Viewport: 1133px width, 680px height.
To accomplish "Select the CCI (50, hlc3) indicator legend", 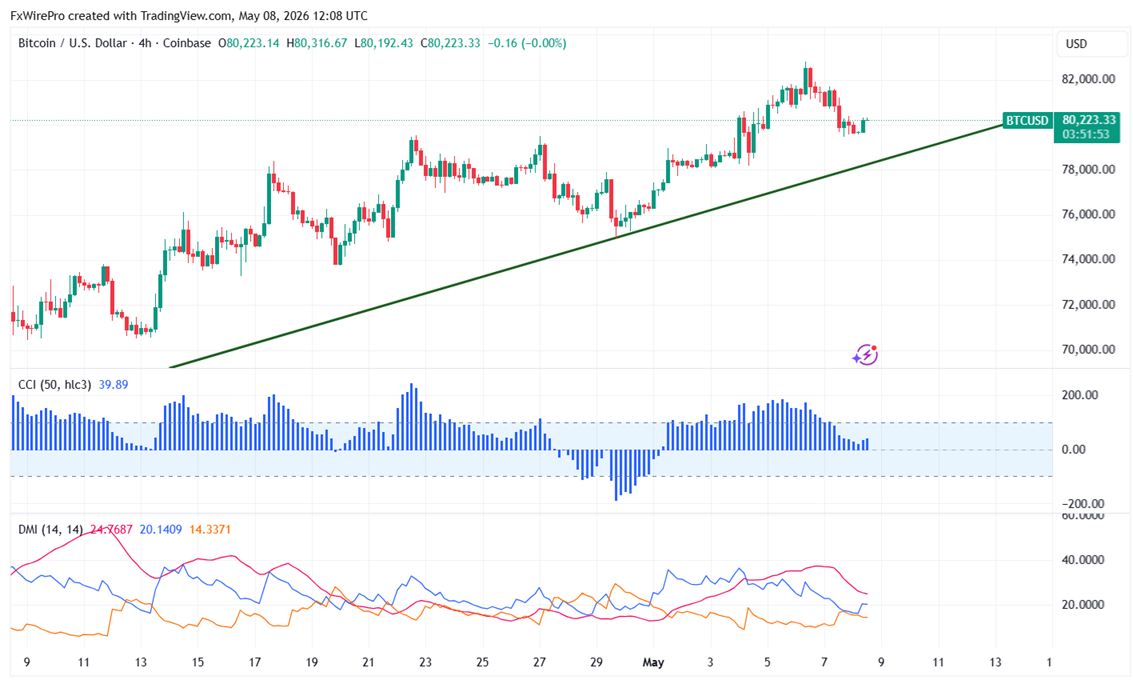I will point(55,384).
